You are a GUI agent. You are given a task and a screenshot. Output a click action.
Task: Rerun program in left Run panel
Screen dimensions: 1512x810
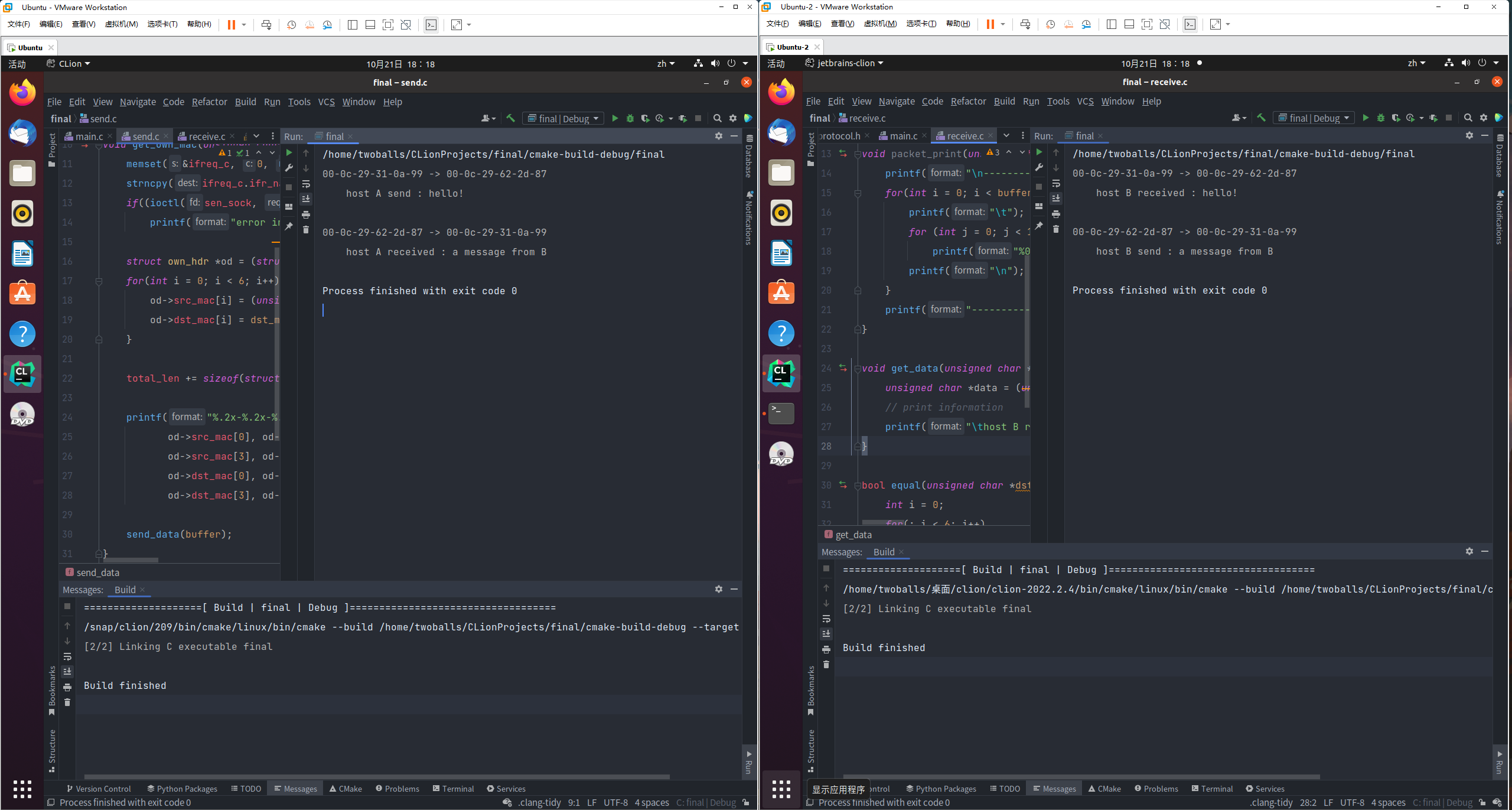[x=289, y=153]
